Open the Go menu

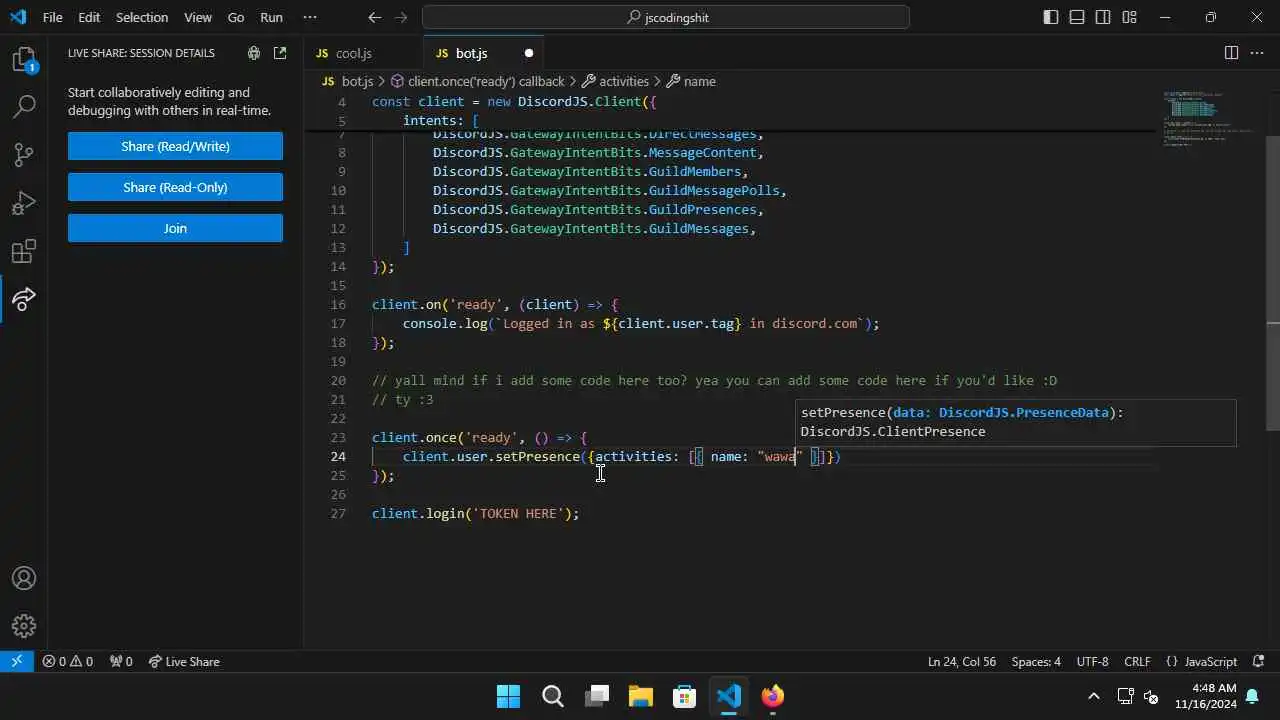click(x=236, y=17)
